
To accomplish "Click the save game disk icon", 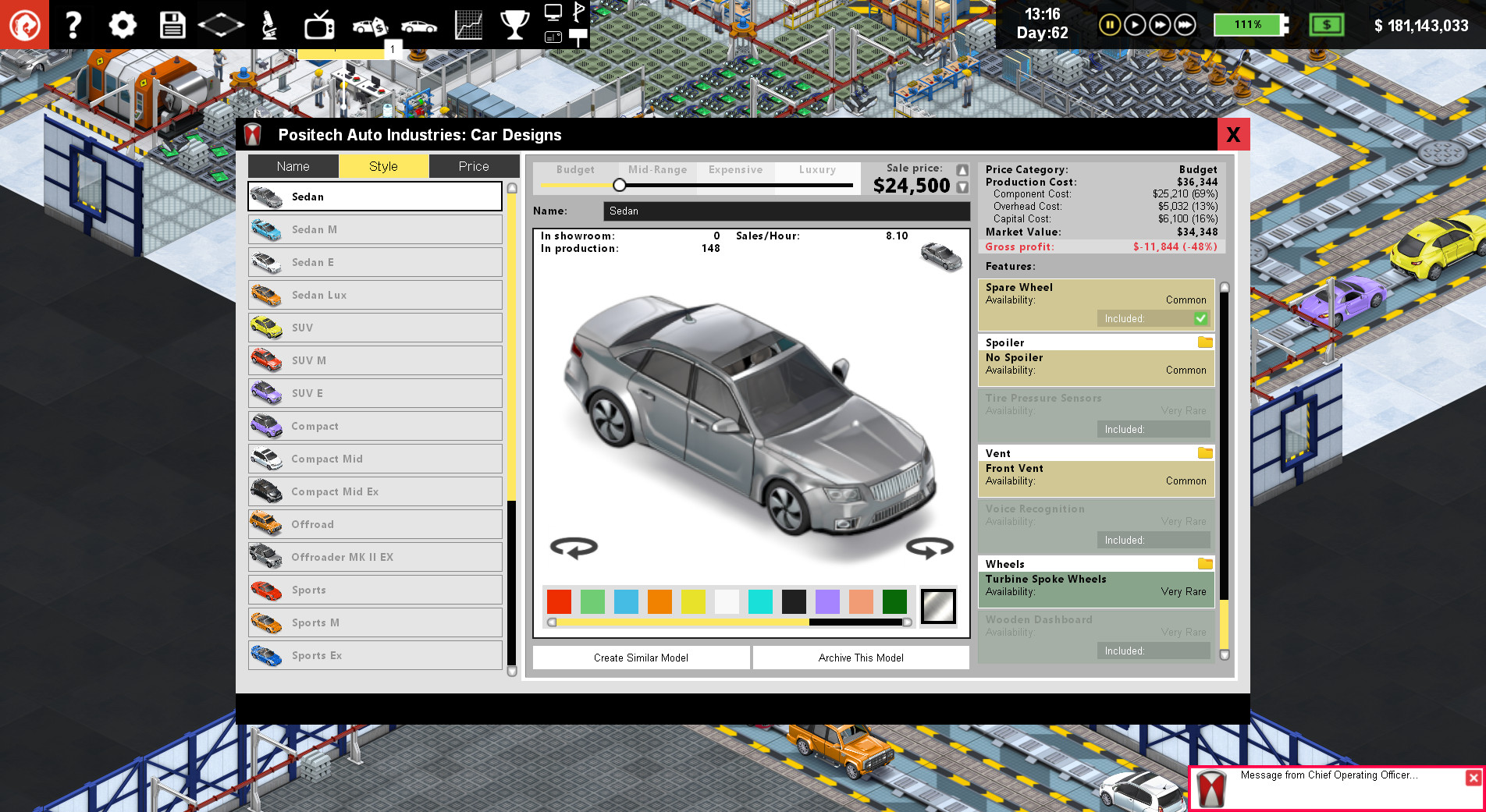I will tap(172, 24).
